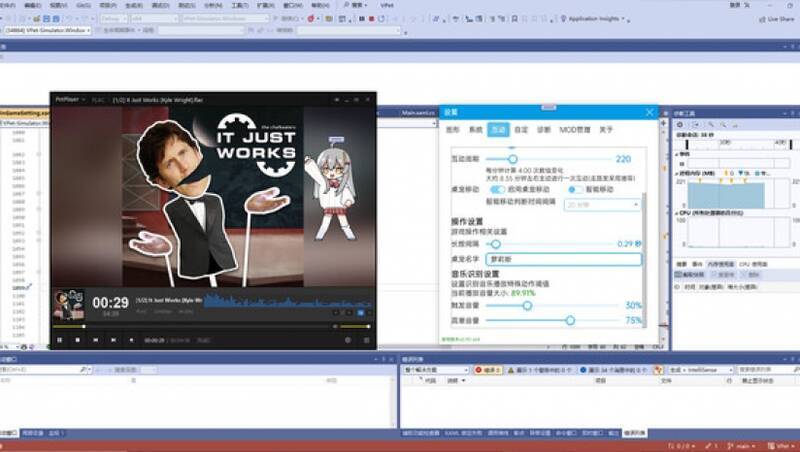Image resolution: width=800 pixels, height=452 pixels.
Task: Click the PotPlayer settings gear icon
Action: tap(349, 340)
